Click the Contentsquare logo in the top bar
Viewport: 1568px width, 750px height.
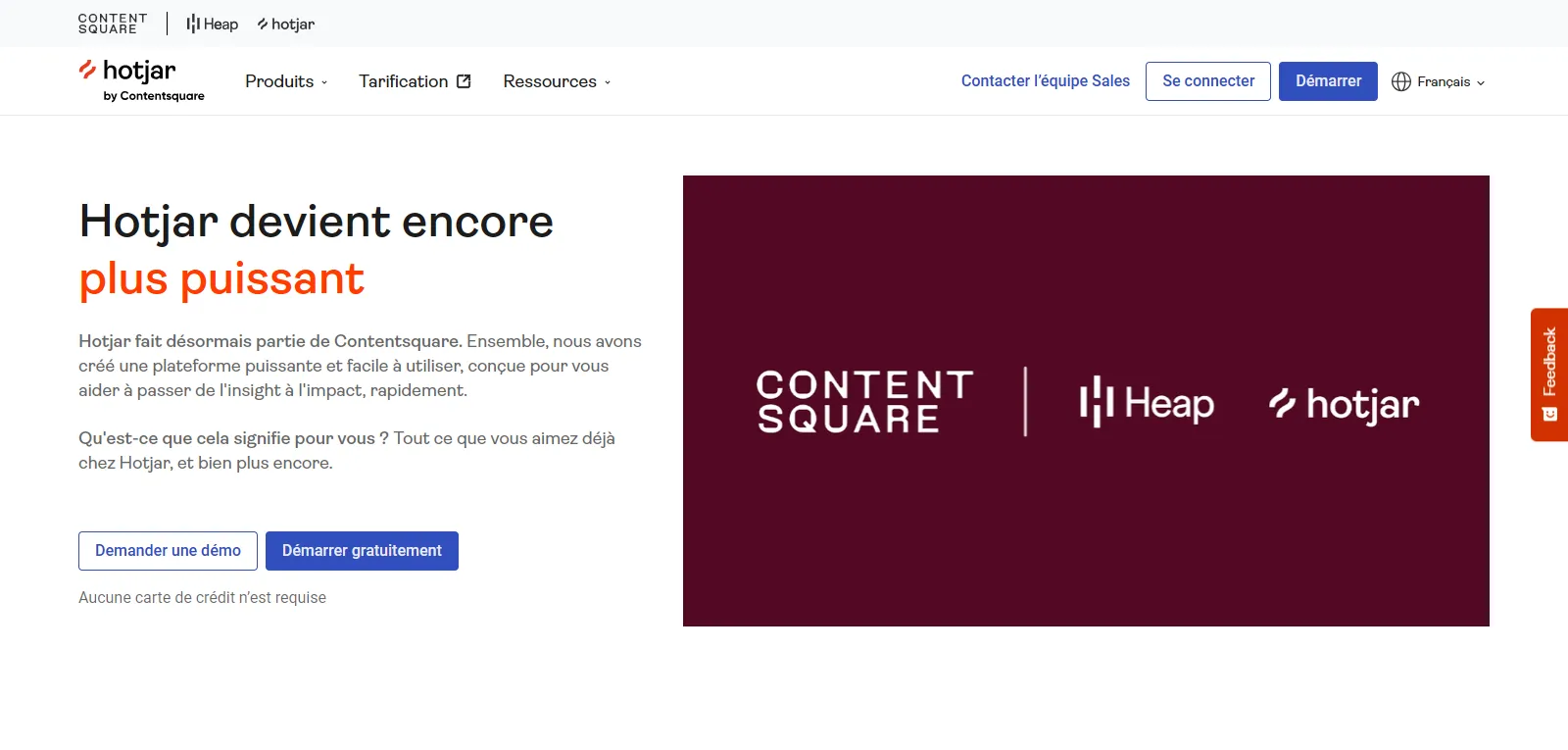point(113,24)
